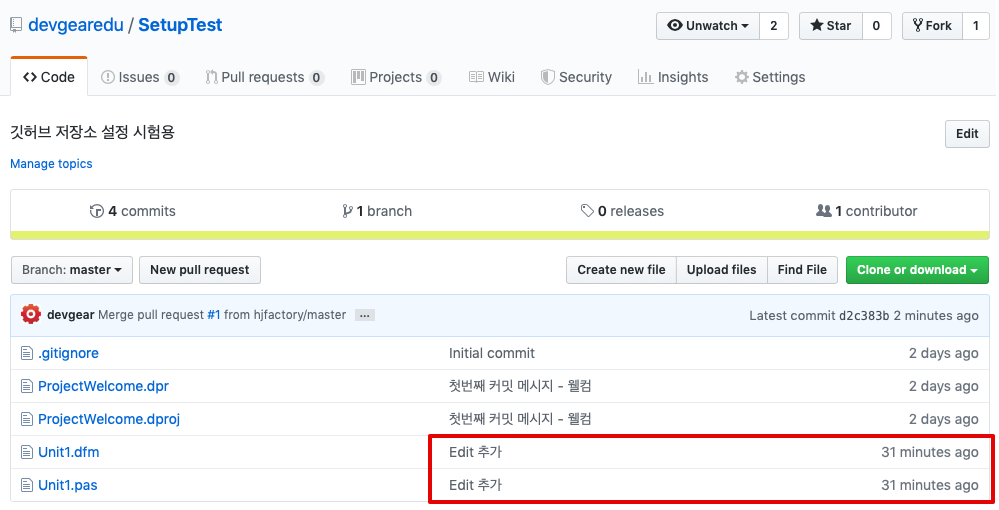Open the Pull requests tab
999x510 pixels.
(264, 77)
